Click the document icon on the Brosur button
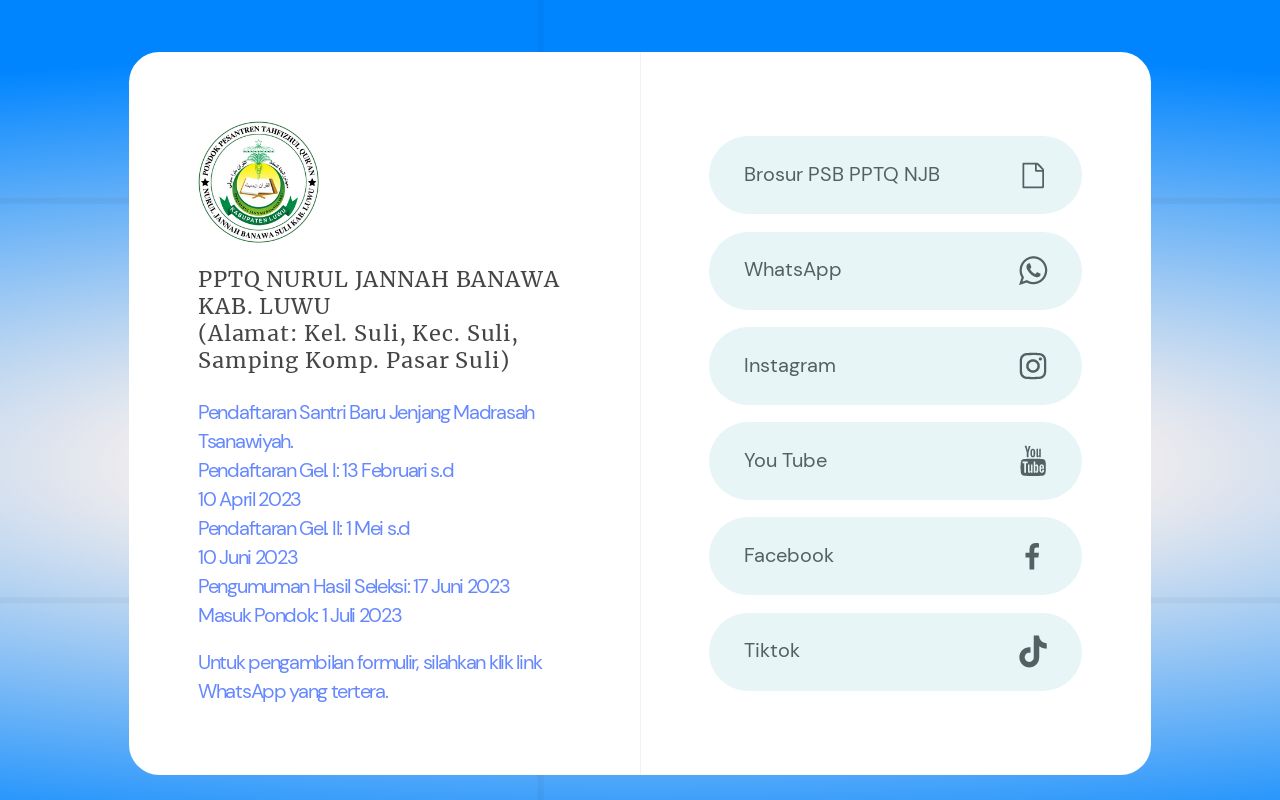Image resolution: width=1280 pixels, height=800 pixels. [1033, 175]
